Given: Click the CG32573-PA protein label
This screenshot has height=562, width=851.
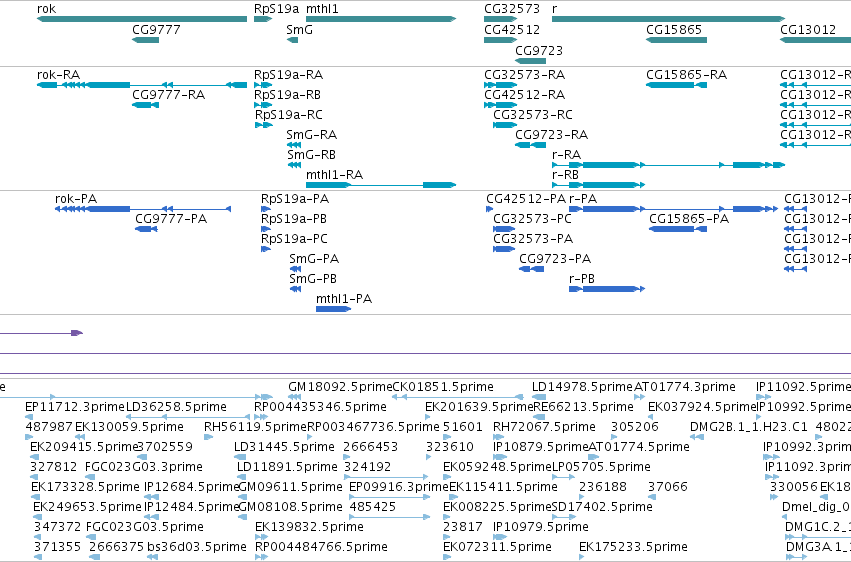Looking at the screenshot, I should pos(533,239).
